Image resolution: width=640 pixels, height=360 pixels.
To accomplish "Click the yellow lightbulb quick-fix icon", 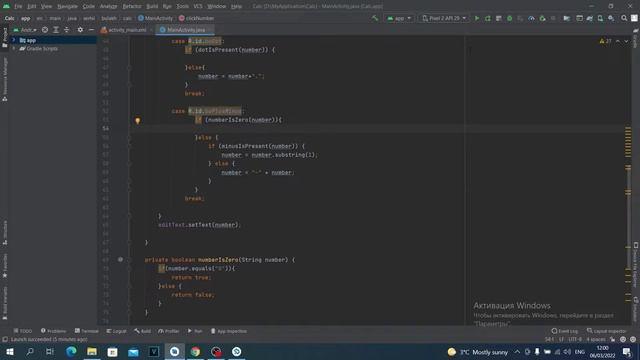I will tap(138, 120).
